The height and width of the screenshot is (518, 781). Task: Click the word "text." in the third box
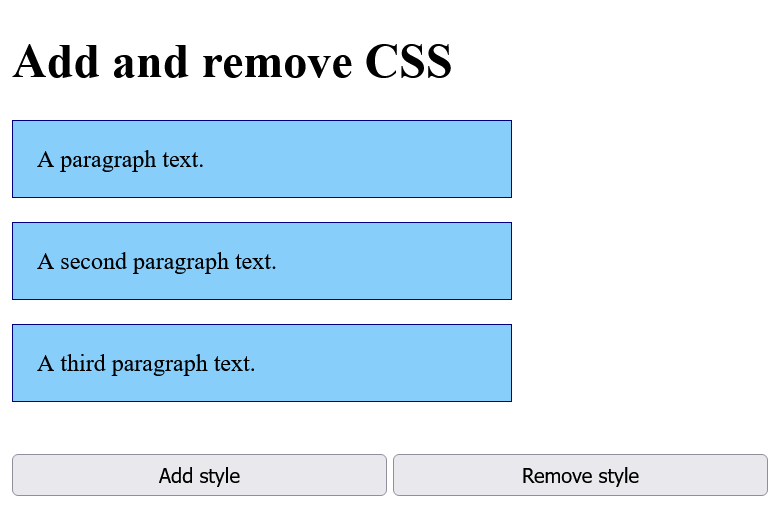click(235, 363)
